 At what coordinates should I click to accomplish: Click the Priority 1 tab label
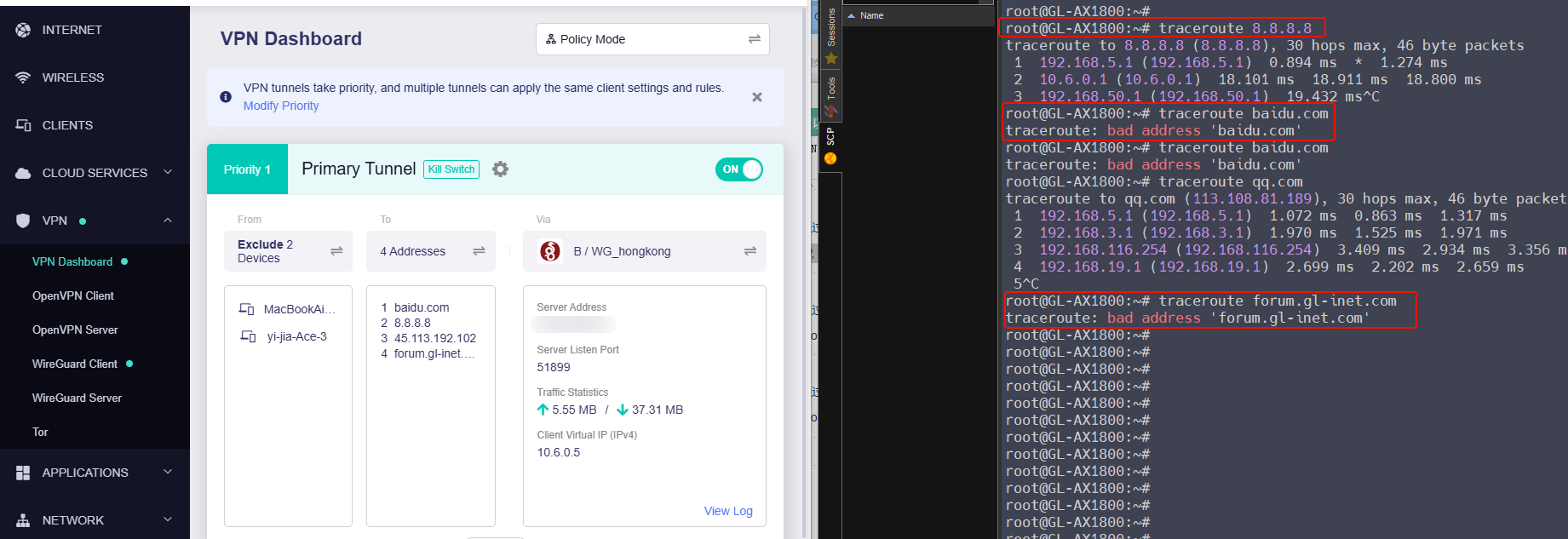pos(247,169)
